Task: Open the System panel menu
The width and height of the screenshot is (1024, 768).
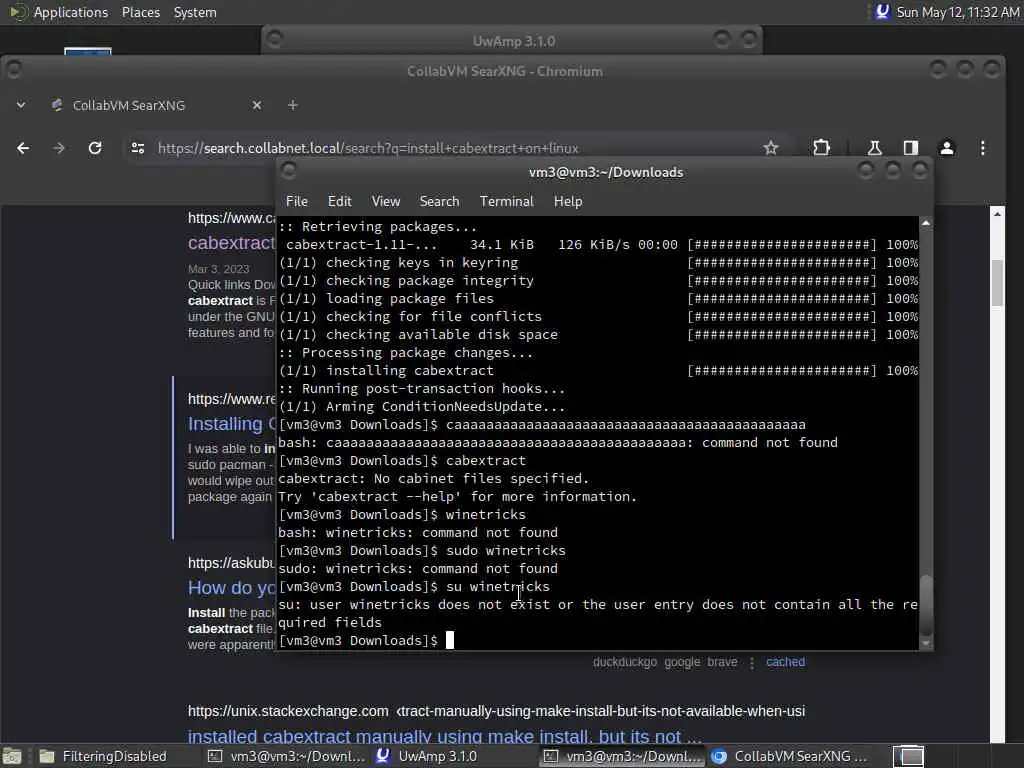Action: tap(195, 12)
